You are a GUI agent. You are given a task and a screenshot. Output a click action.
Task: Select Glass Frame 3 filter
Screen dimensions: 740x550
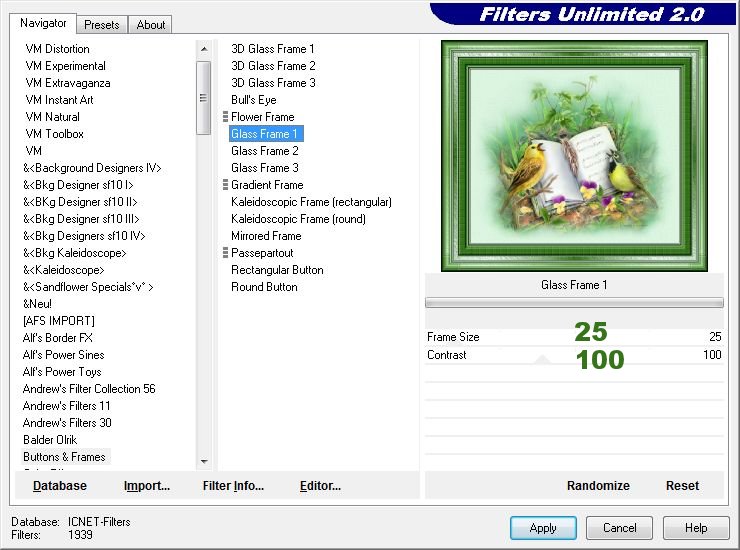265,168
